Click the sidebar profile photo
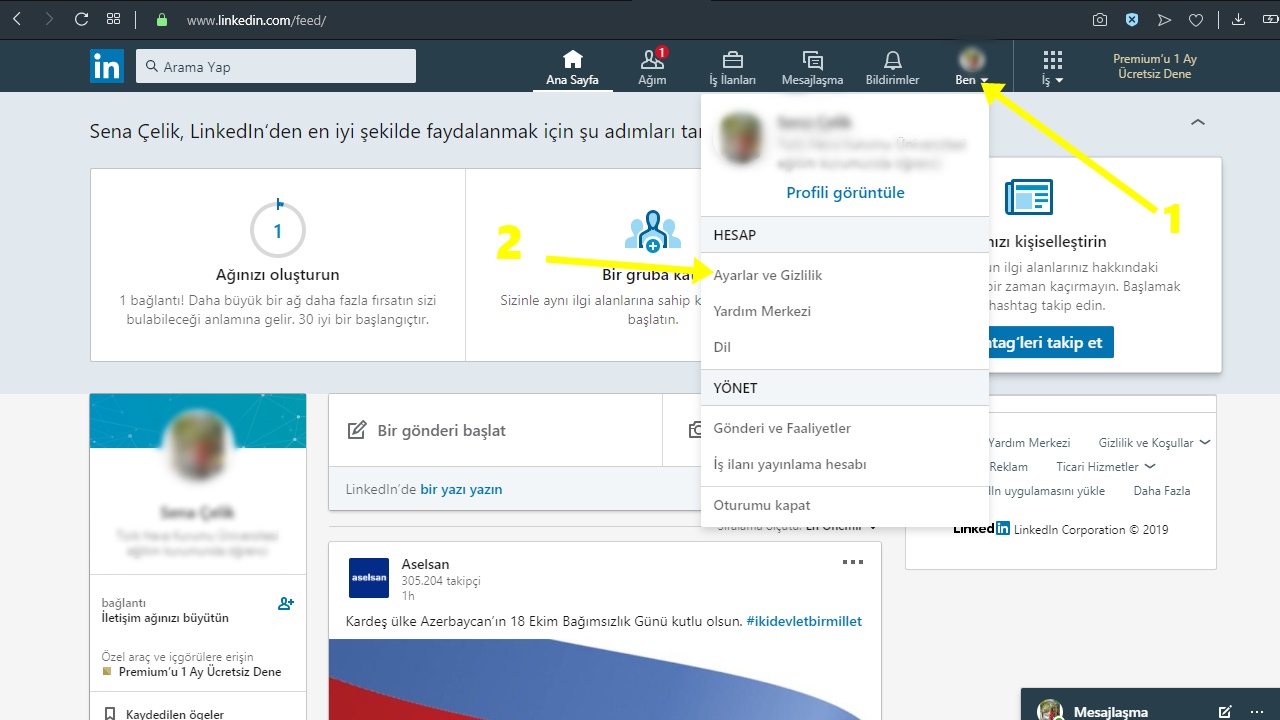The image size is (1280, 720). [x=198, y=447]
